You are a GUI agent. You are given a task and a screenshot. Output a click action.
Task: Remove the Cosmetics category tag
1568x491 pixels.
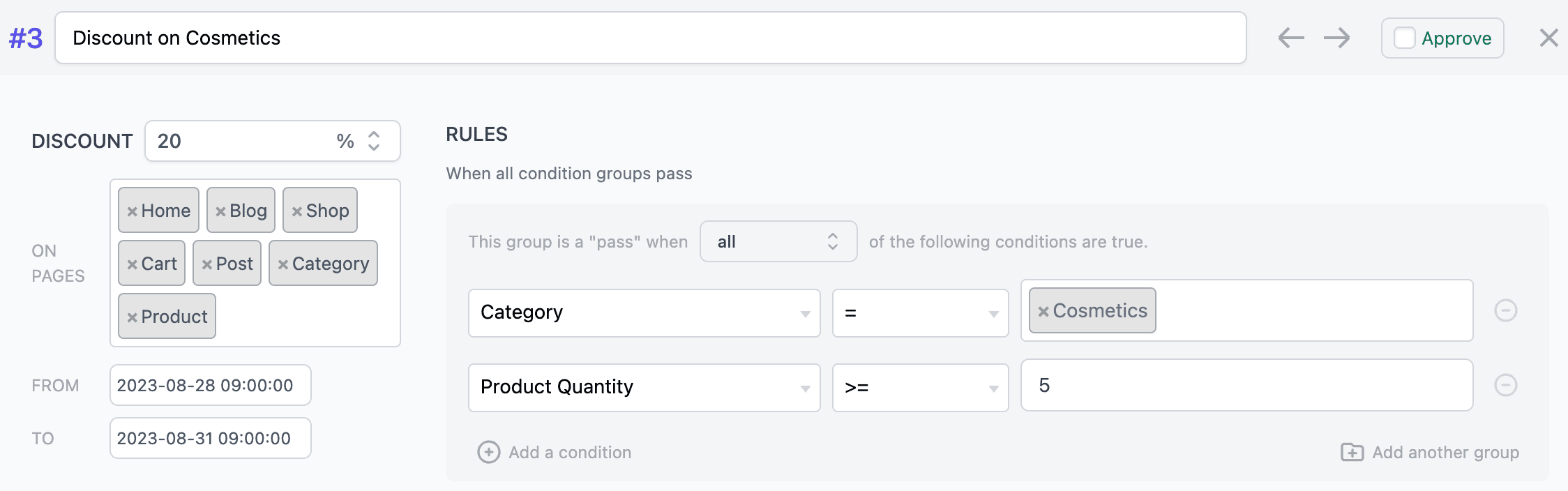(1043, 312)
